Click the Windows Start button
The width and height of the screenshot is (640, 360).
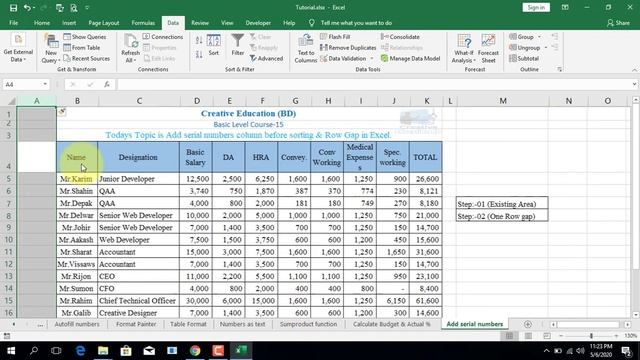tap(11, 350)
